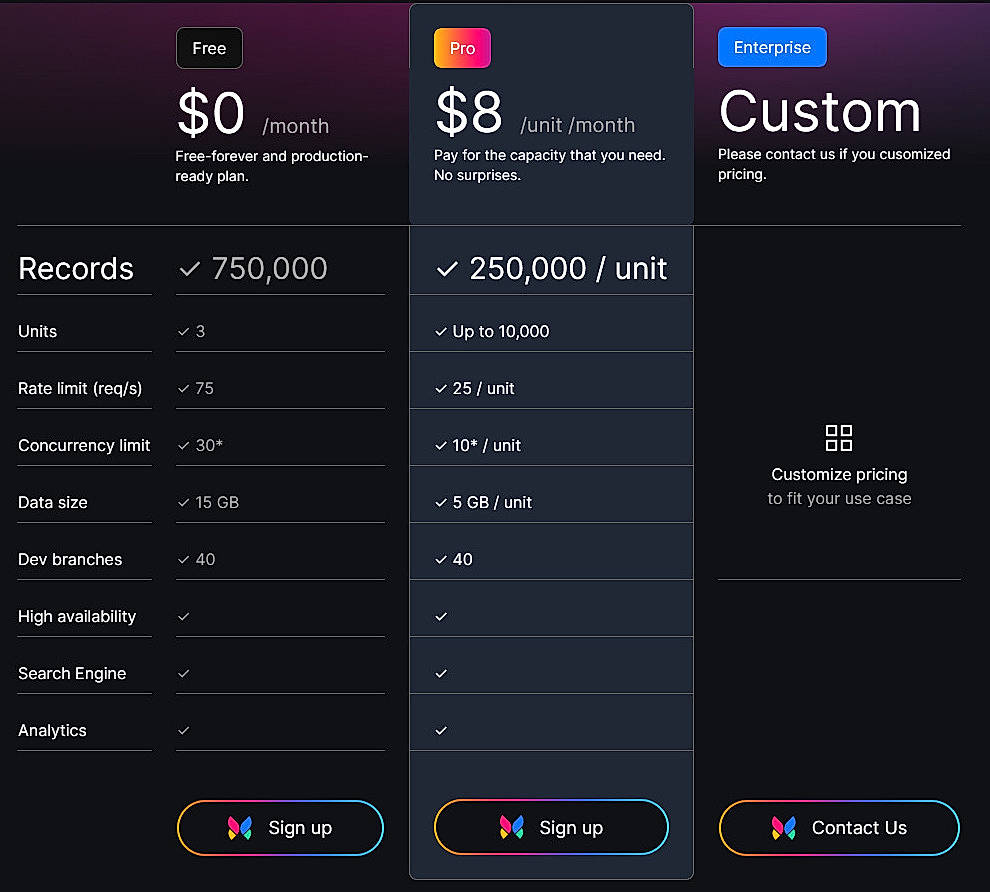This screenshot has width=990, height=892.
Task: Toggle the Search Engine checkmark in Pro column
Action: 440,673
